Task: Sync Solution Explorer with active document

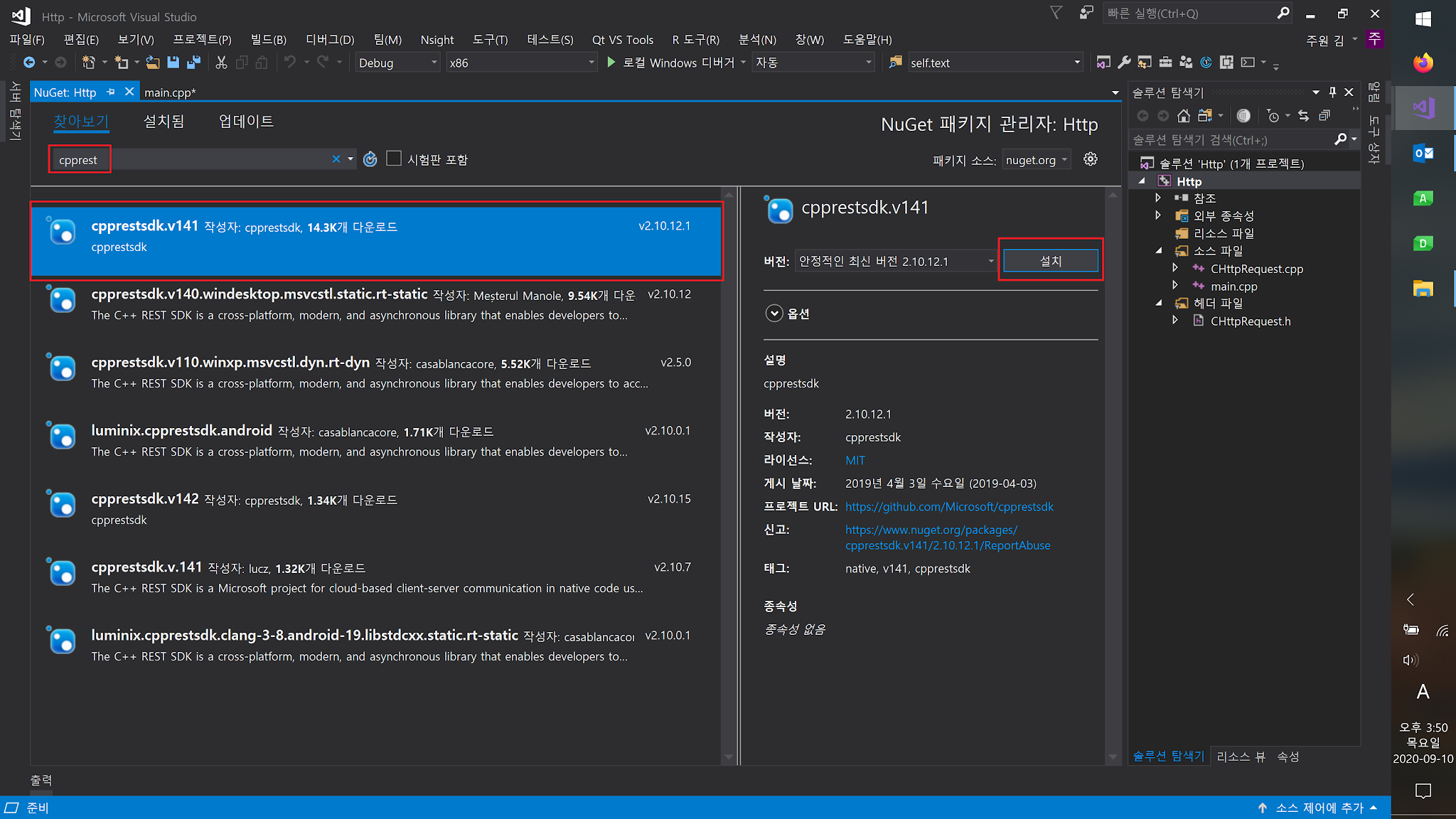Action: click(1303, 115)
